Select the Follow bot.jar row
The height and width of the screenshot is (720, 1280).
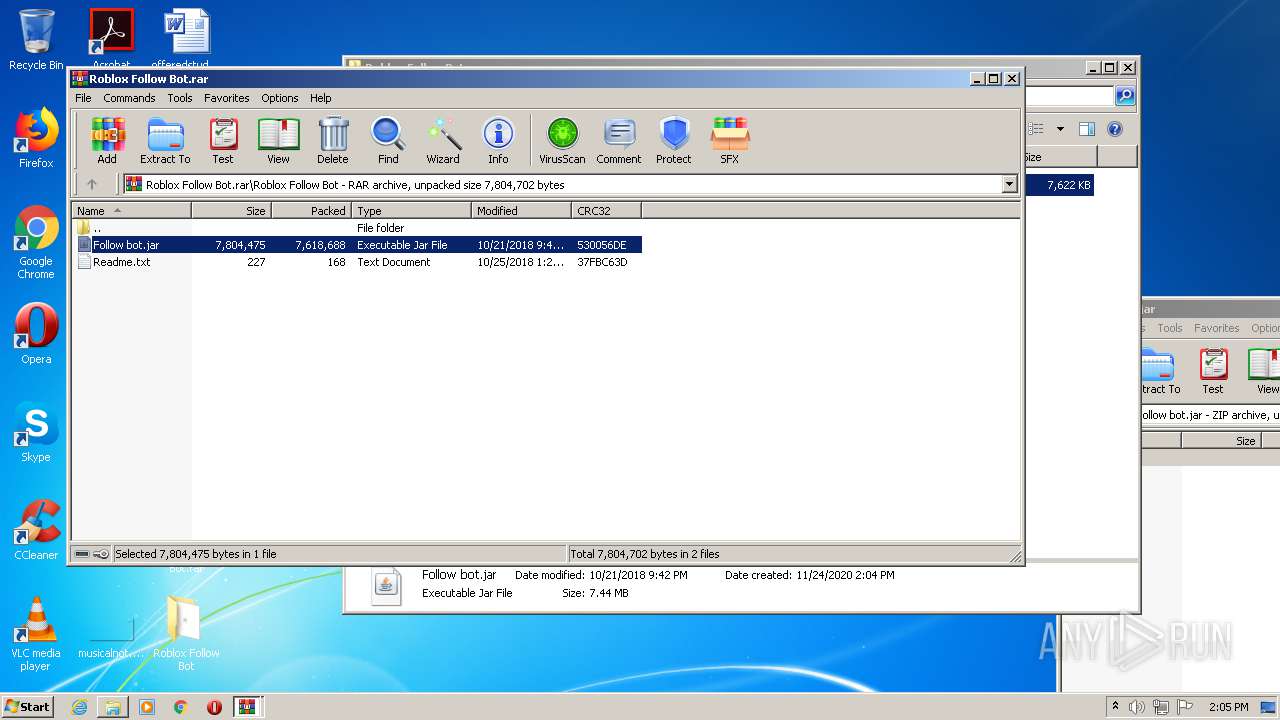click(357, 245)
